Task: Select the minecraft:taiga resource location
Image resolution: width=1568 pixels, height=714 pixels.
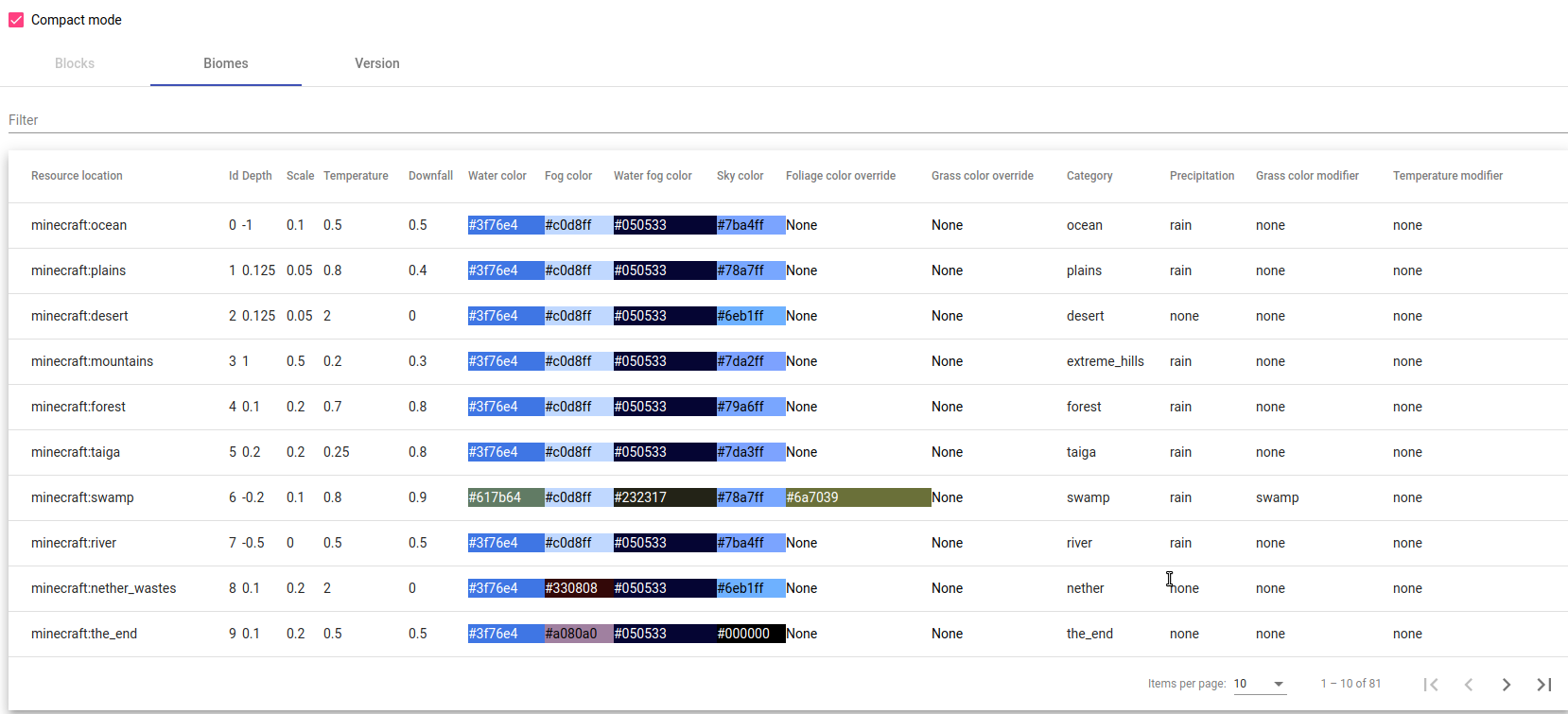Action: point(76,452)
